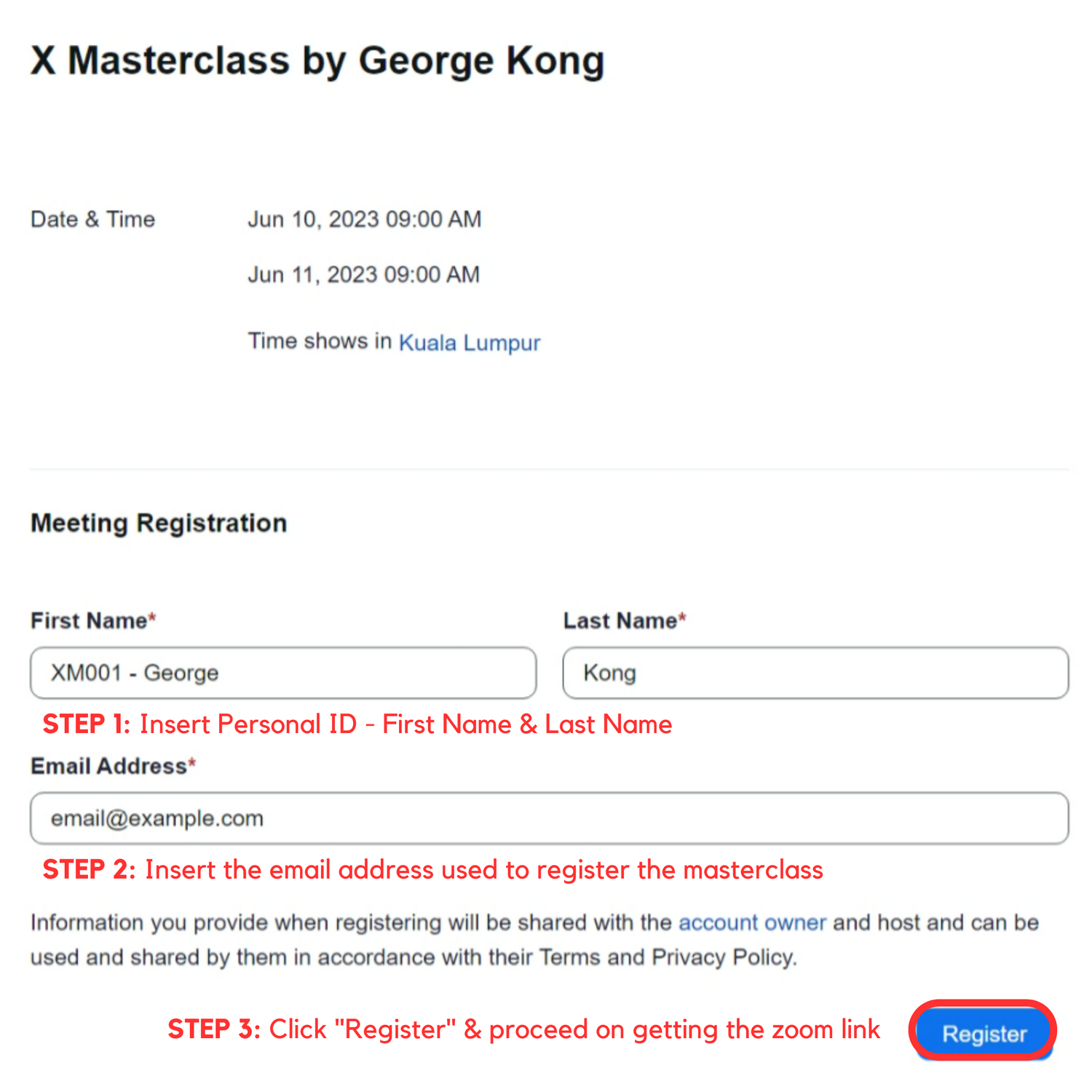Viewport: 1092px width, 1092px height.
Task: Select the Jun 10, 2023 09:00 AM session
Action: coord(365,219)
